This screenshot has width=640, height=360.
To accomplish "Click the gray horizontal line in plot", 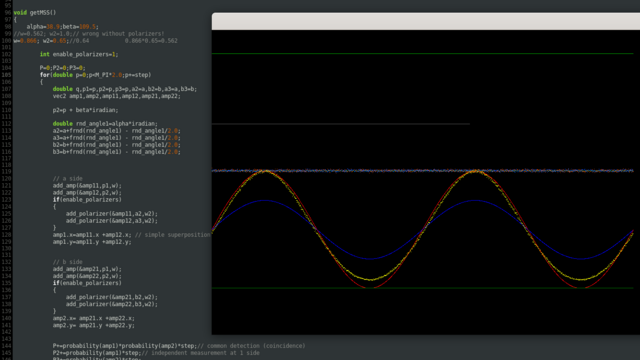I will click(340, 124).
